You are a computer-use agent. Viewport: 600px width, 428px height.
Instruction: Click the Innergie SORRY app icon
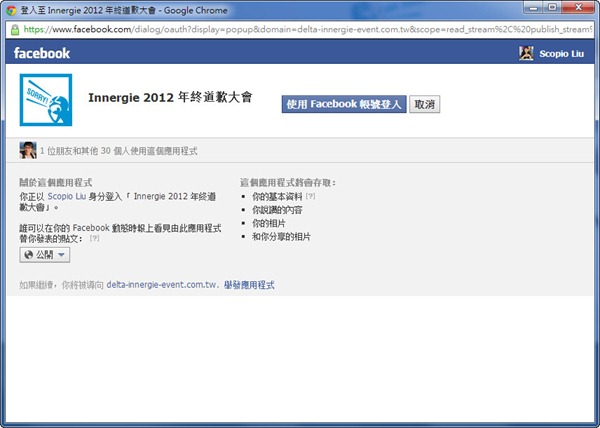(46, 100)
